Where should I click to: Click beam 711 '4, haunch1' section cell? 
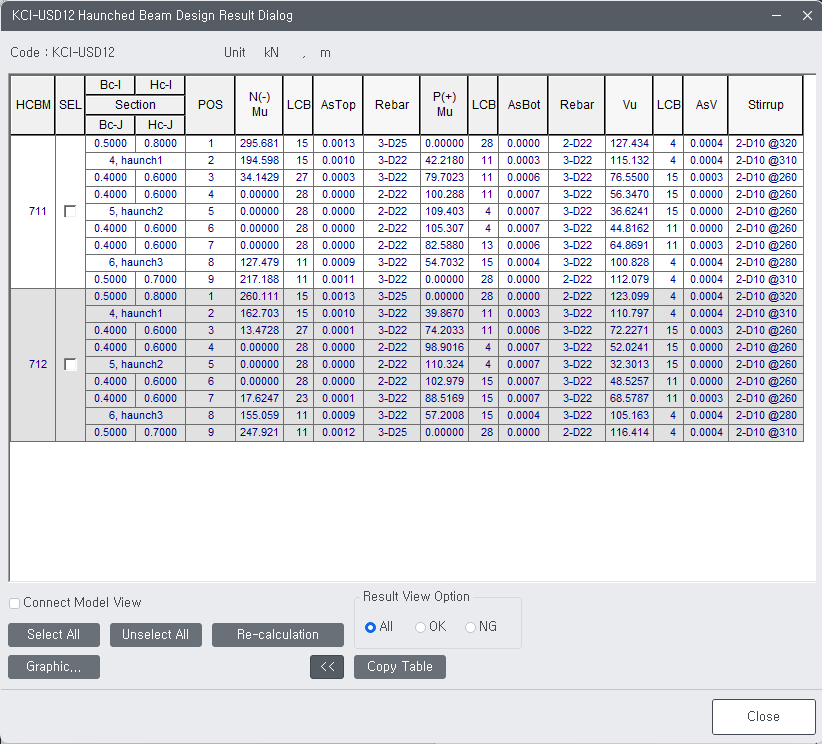click(x=135, y=160)
